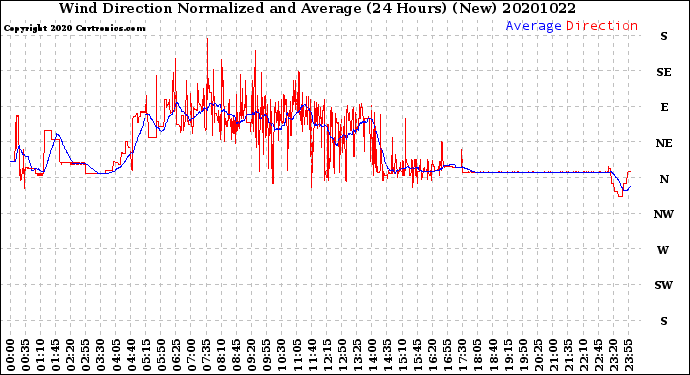Click the "NE" direction axis label

[664, 143]
